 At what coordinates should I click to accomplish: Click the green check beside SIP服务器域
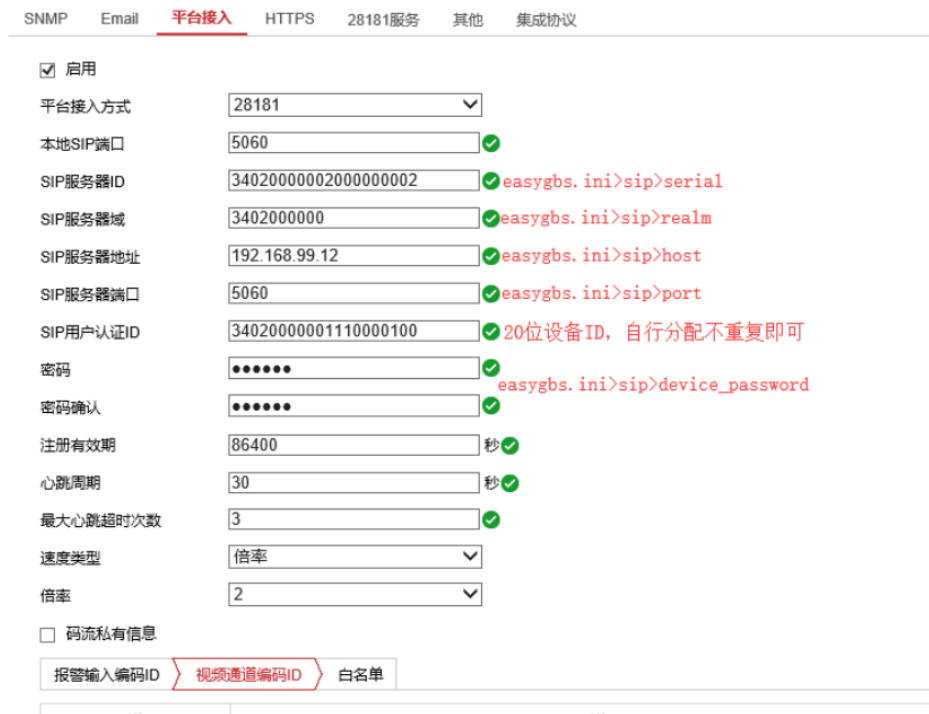click(x=491, y=219)
